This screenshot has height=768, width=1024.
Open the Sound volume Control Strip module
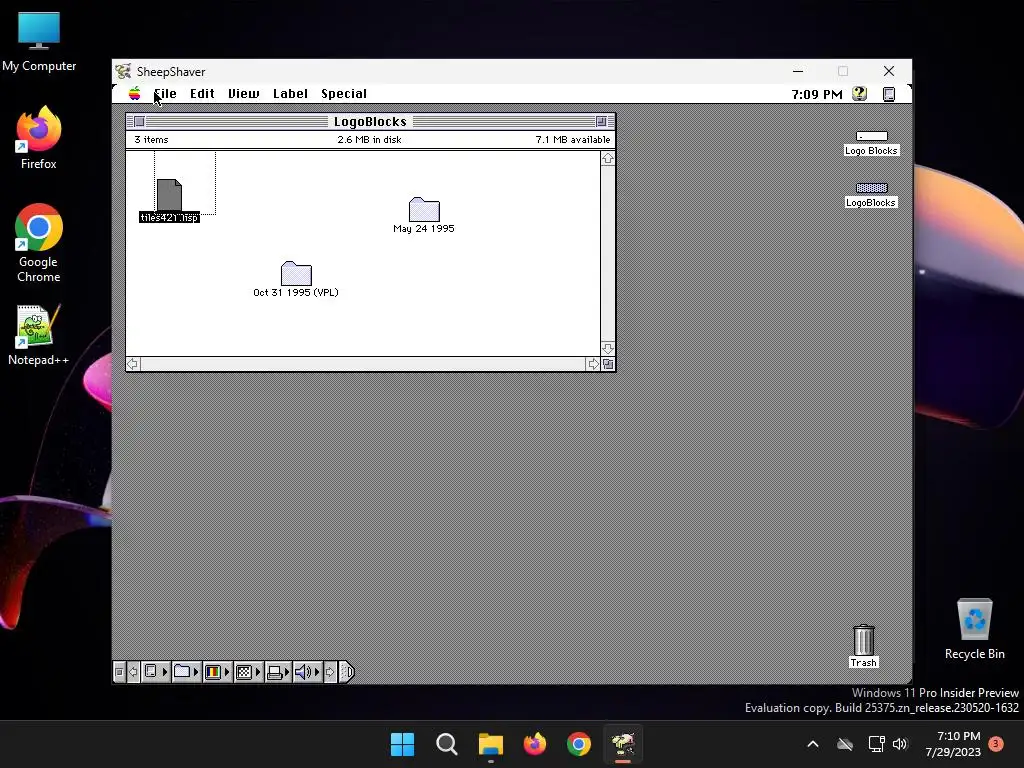[x=307, y=672]
